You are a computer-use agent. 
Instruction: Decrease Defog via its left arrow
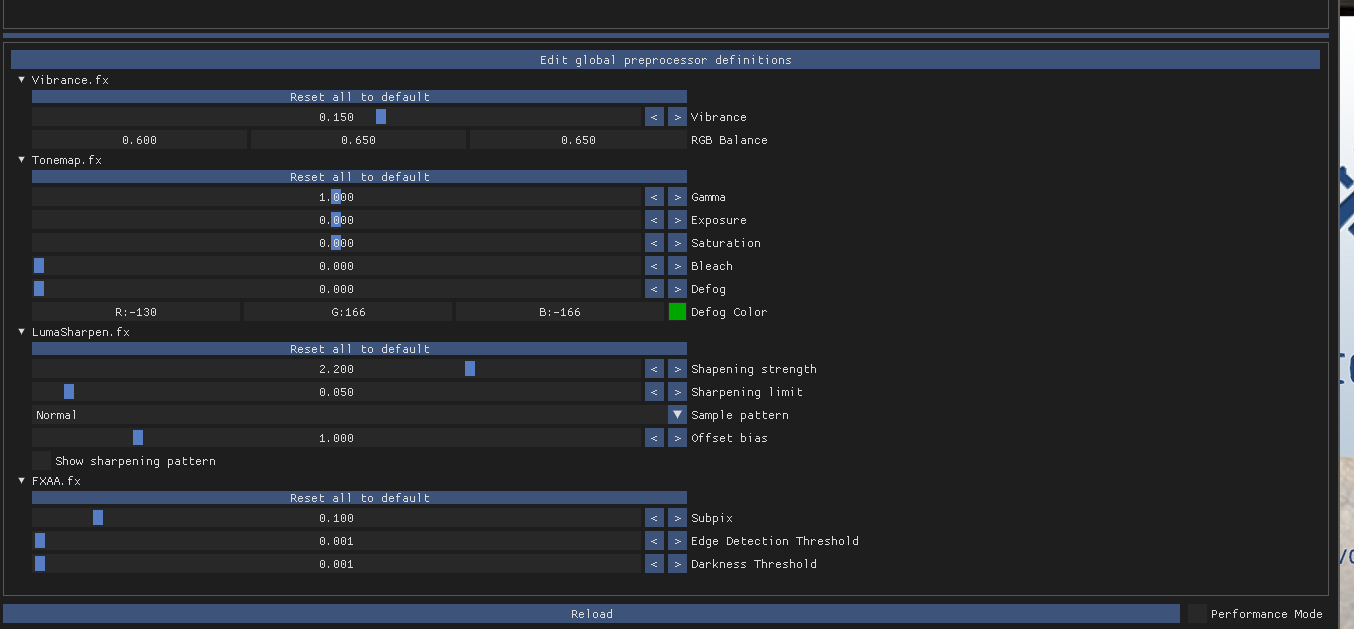(x=654, y=289)
